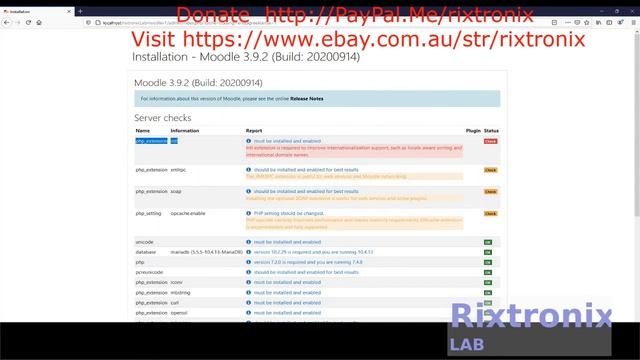Click the Save to Pocket icon
This screenshot has height=360, width=640.
pos(577,22)
